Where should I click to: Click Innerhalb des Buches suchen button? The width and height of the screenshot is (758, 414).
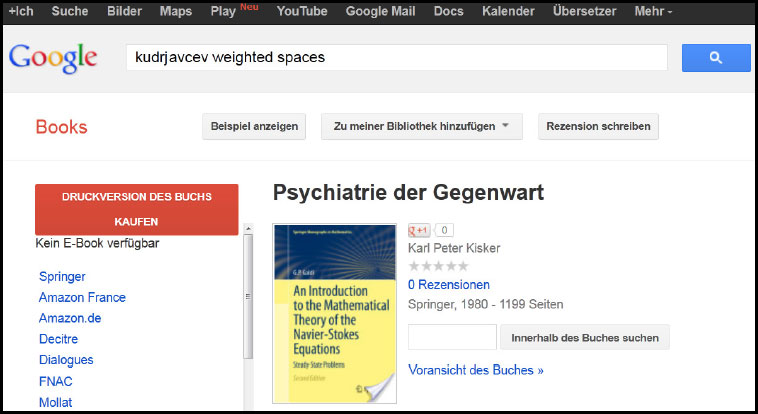tap(585, 337)
